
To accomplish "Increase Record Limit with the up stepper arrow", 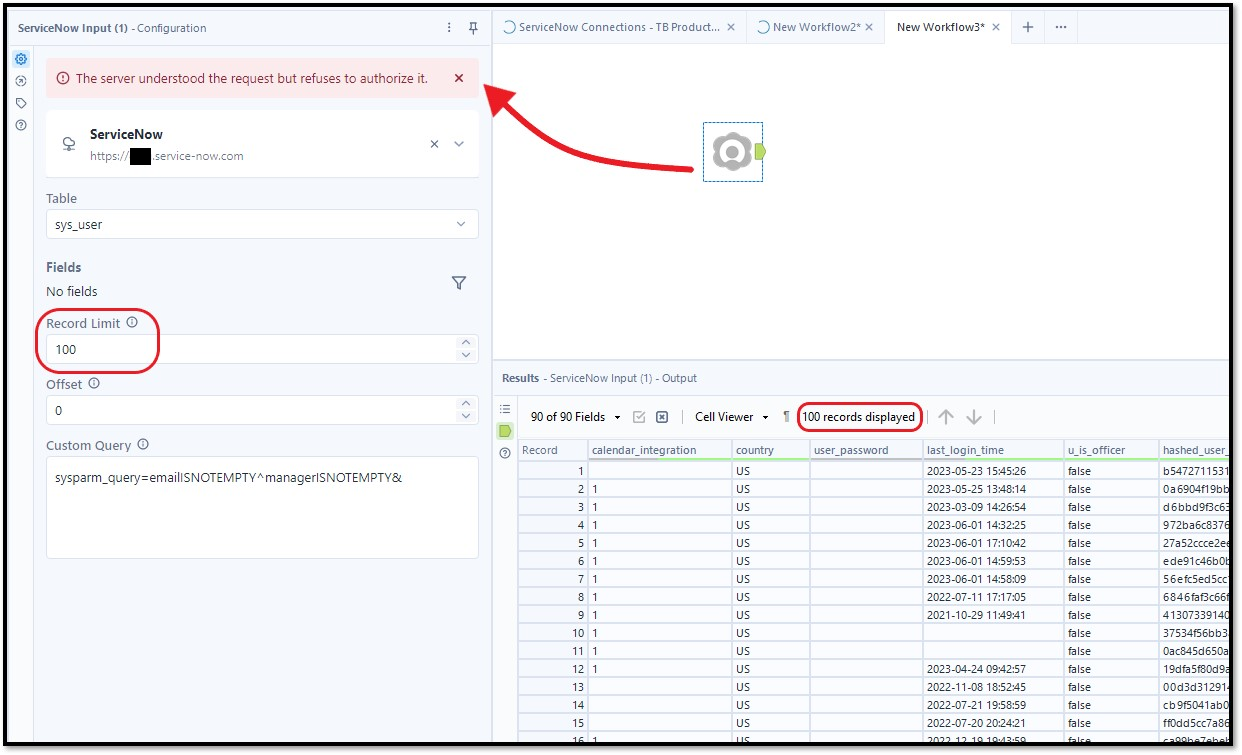I will click(x=466, y=343).
